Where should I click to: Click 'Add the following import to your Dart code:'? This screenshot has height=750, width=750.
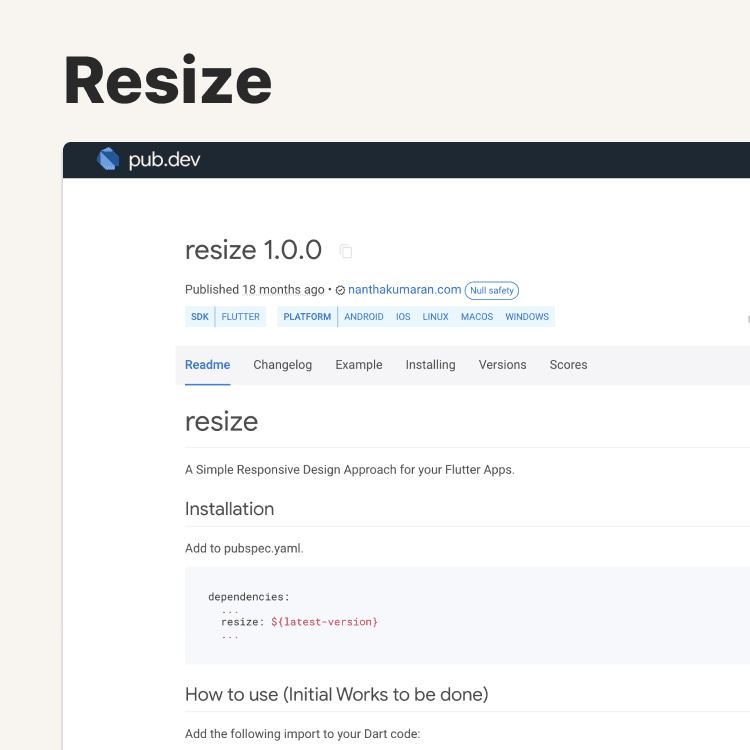303,734
